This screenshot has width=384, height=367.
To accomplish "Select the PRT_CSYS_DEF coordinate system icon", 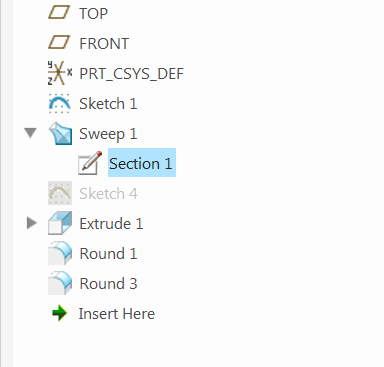I will 60,73.
